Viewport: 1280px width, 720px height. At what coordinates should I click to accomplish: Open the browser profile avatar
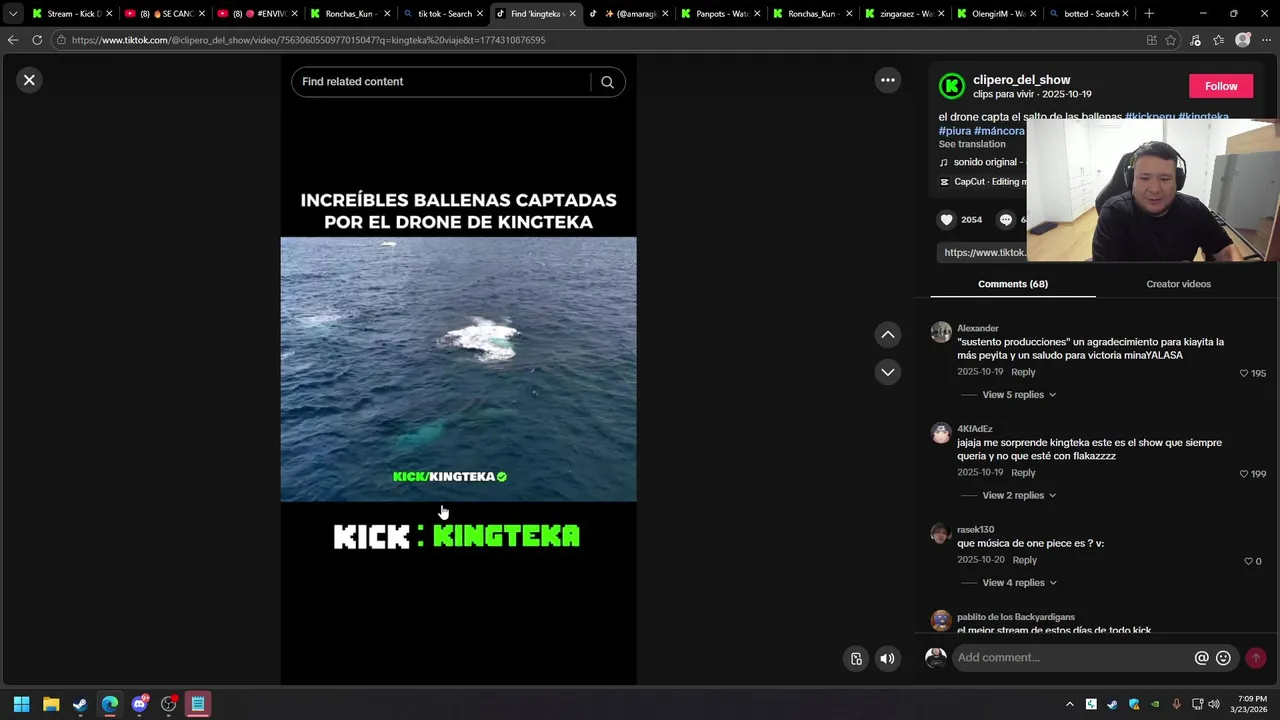[x=1243, y=40]
